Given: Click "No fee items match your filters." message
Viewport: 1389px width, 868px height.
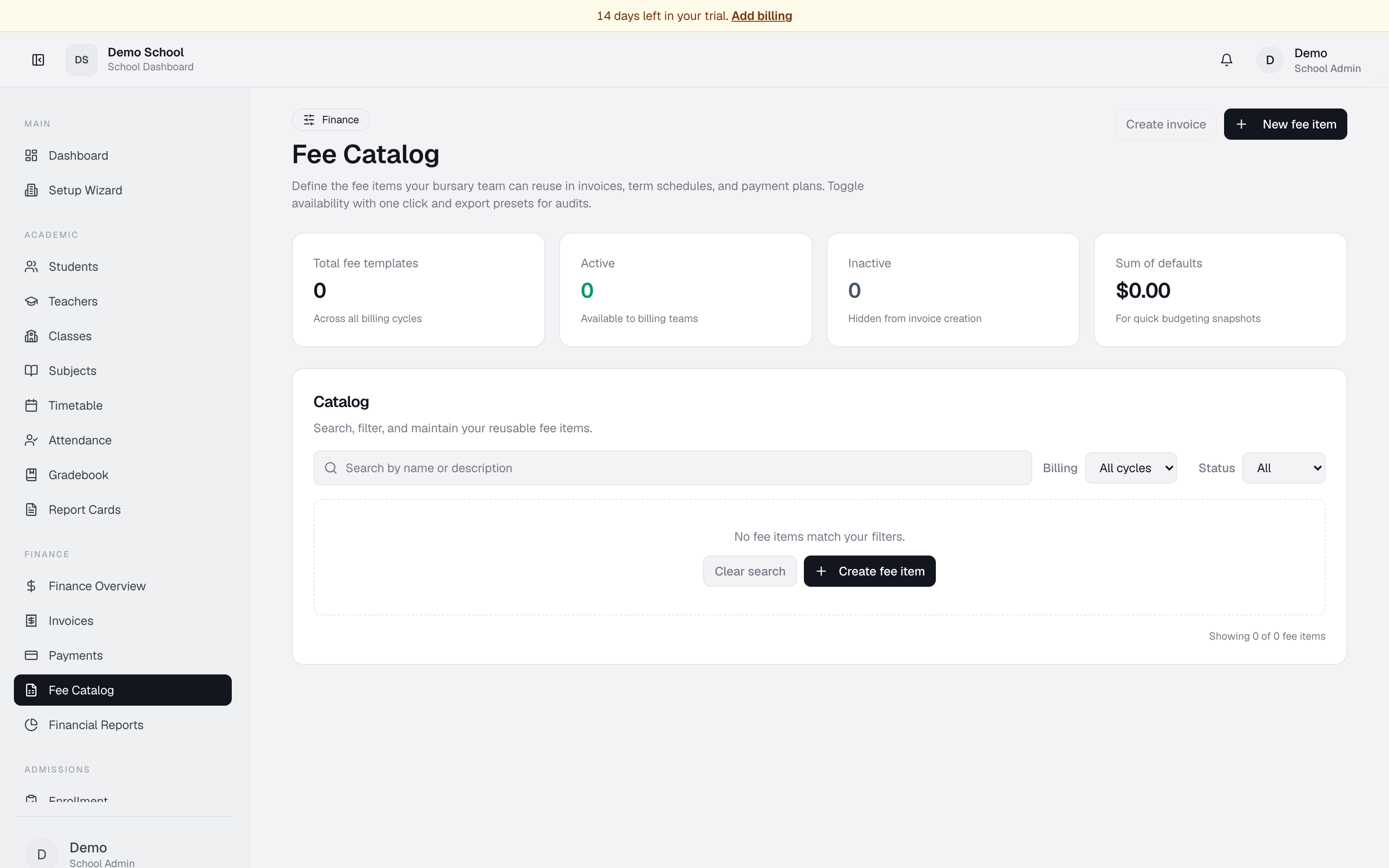Looking at the screenshot, I should (x=819, y=537).
